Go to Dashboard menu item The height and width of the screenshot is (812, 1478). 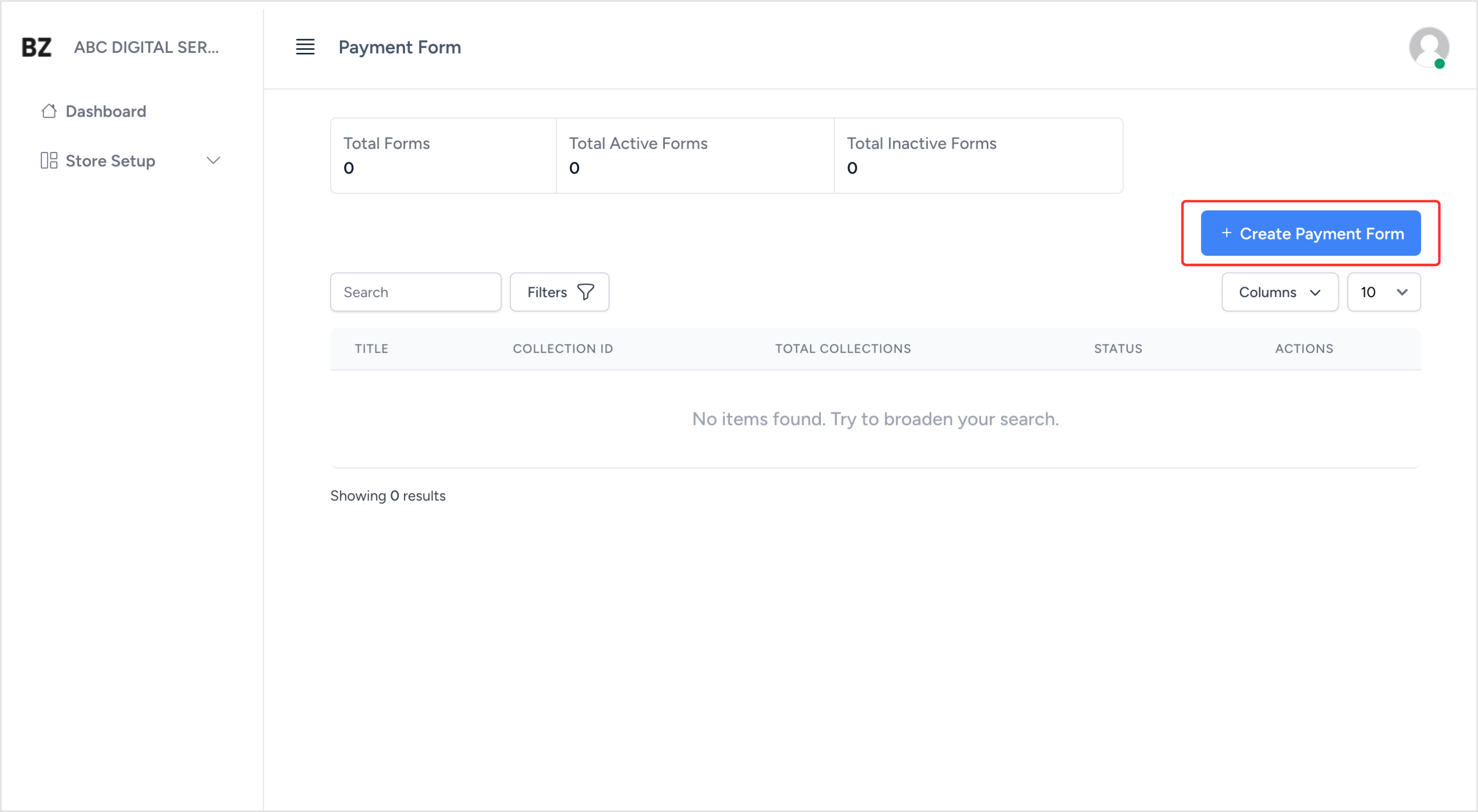pyautogui.click(x=106, y=111)
